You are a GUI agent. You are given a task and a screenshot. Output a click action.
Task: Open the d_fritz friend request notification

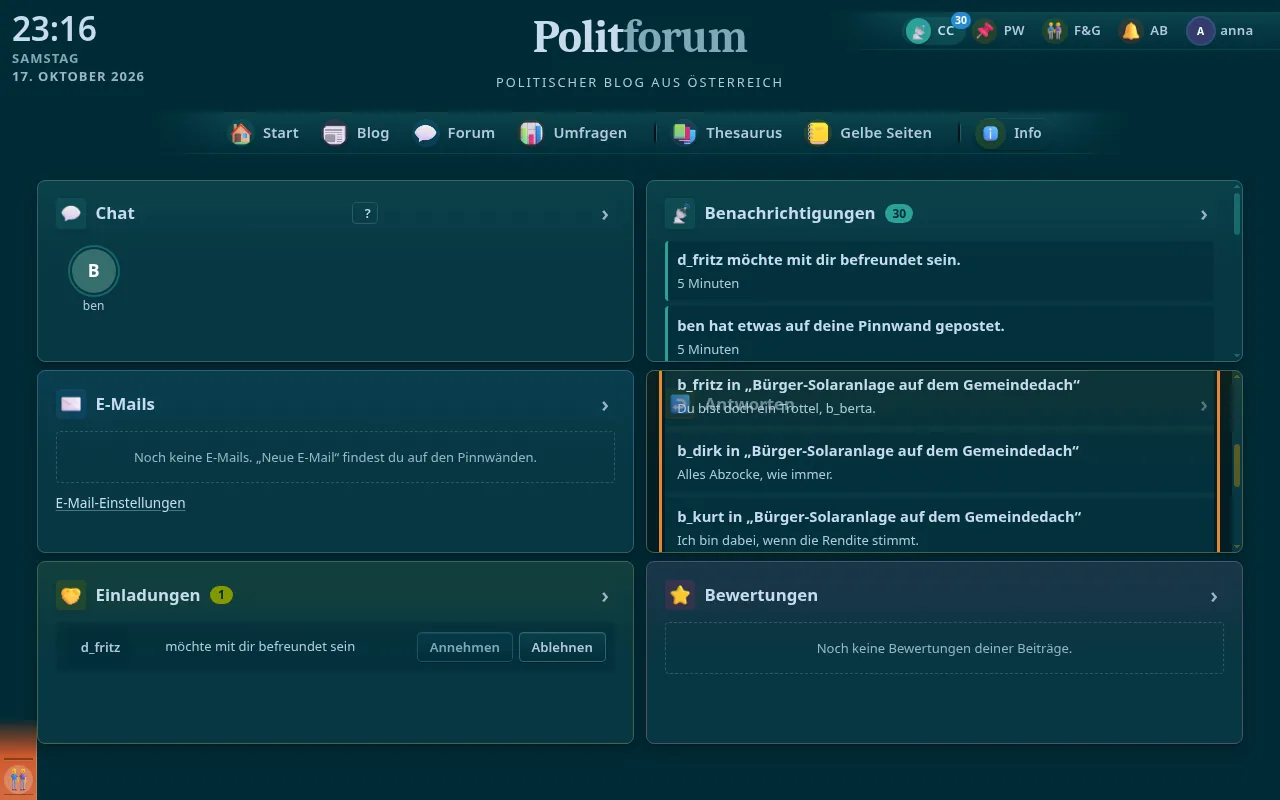940,270
